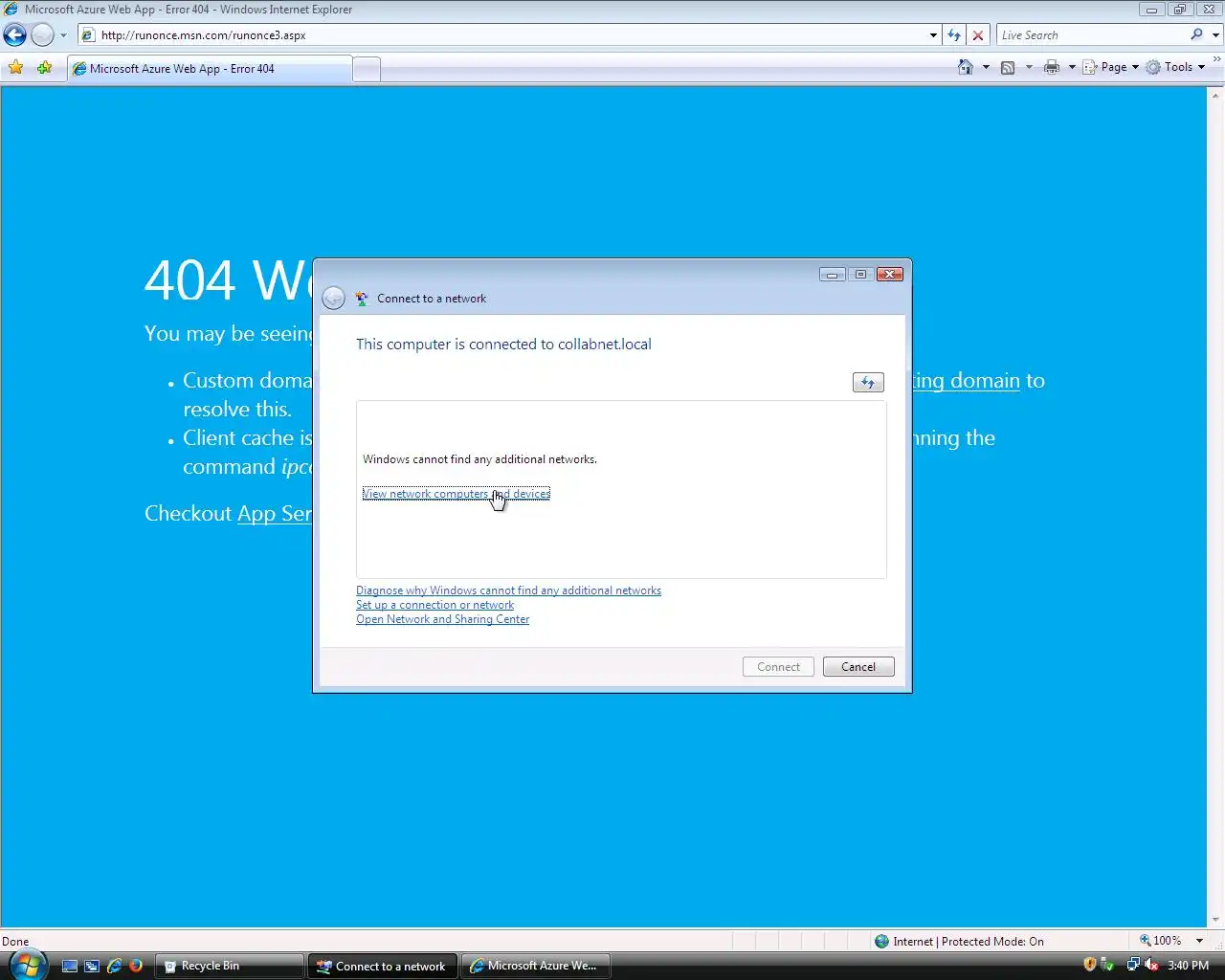Click the Windows Security shield tray icon
Image resolution: width=1225 pixels, height=980 pixels.
coord(1089,965)
